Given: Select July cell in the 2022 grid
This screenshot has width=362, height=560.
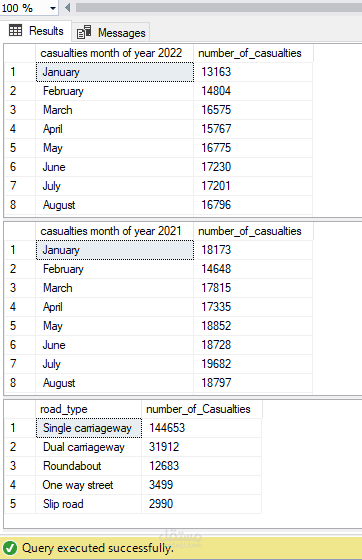Looking at the screenshot, I should click(x=114, y=186).
